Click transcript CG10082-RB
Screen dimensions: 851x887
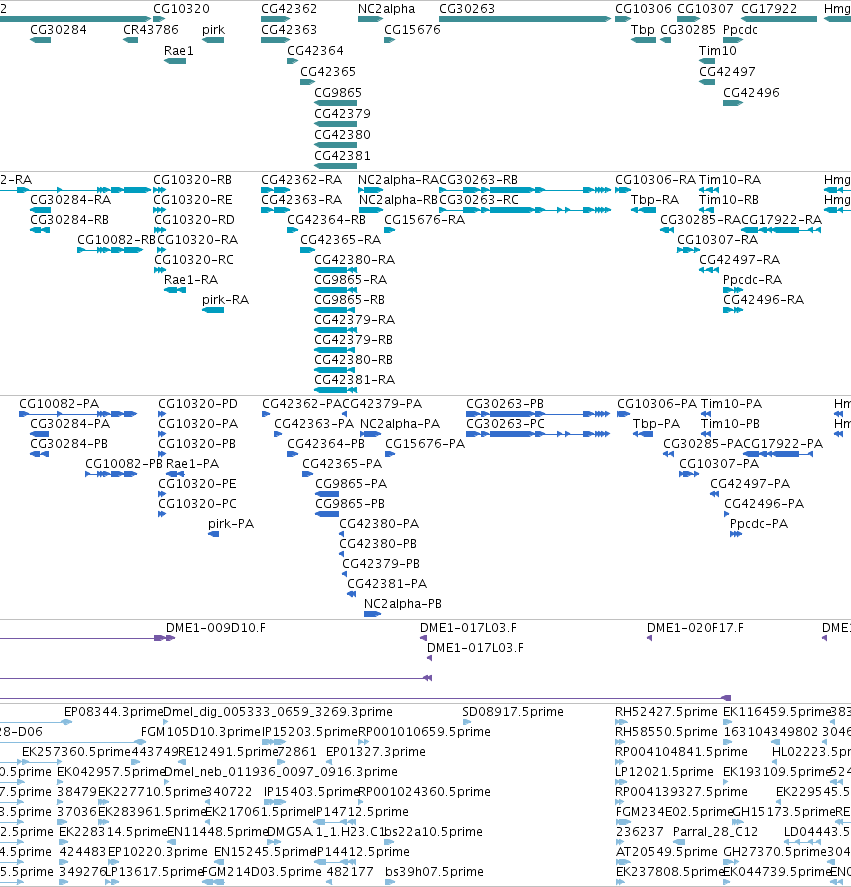point(116,240)
